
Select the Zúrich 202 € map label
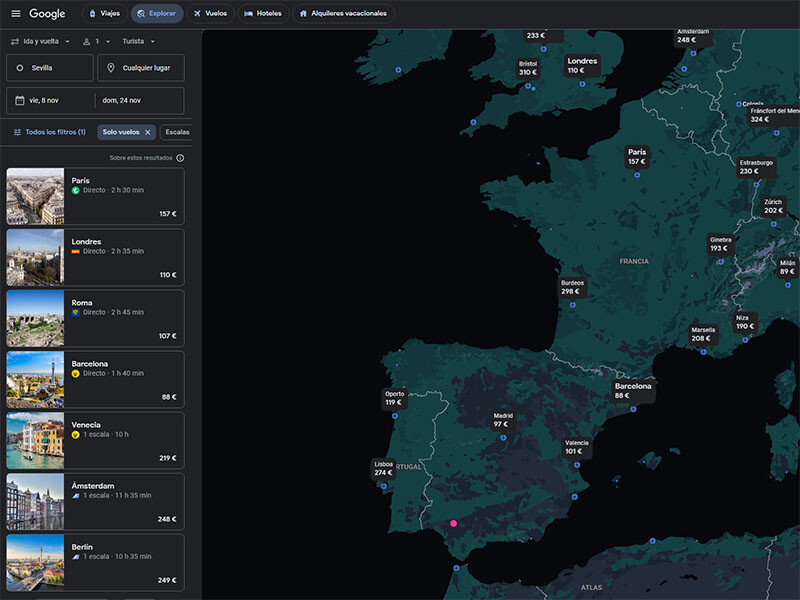[x=773, y=206]
